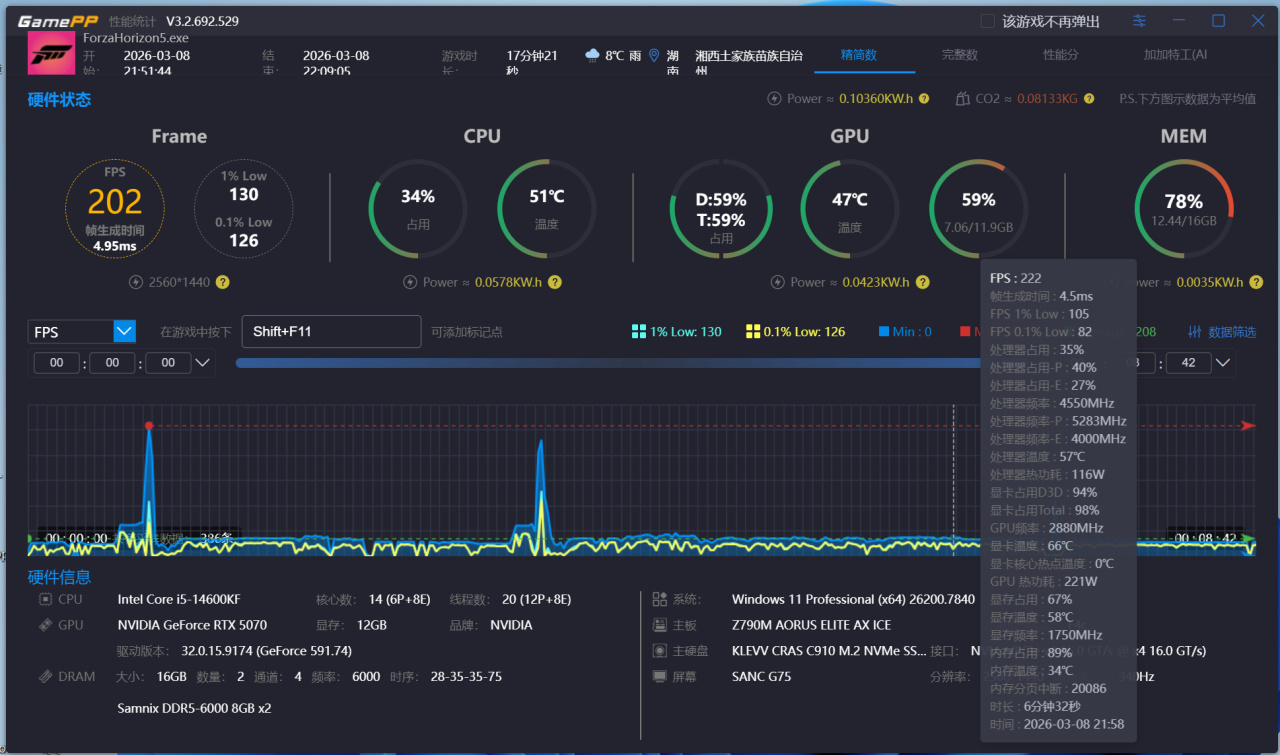Click the red arrow at chart's right end

pos(1248,426)
